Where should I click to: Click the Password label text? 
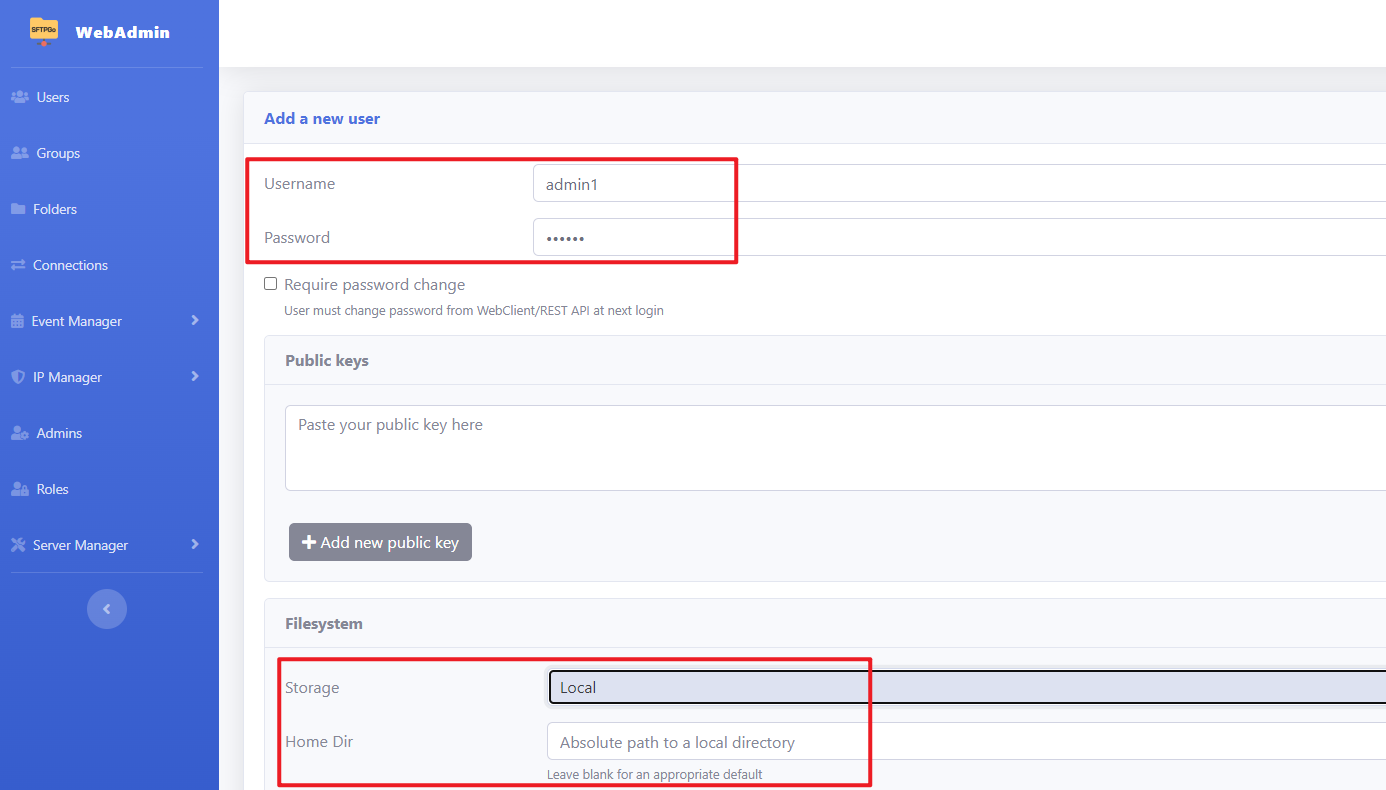click(297, 237)
